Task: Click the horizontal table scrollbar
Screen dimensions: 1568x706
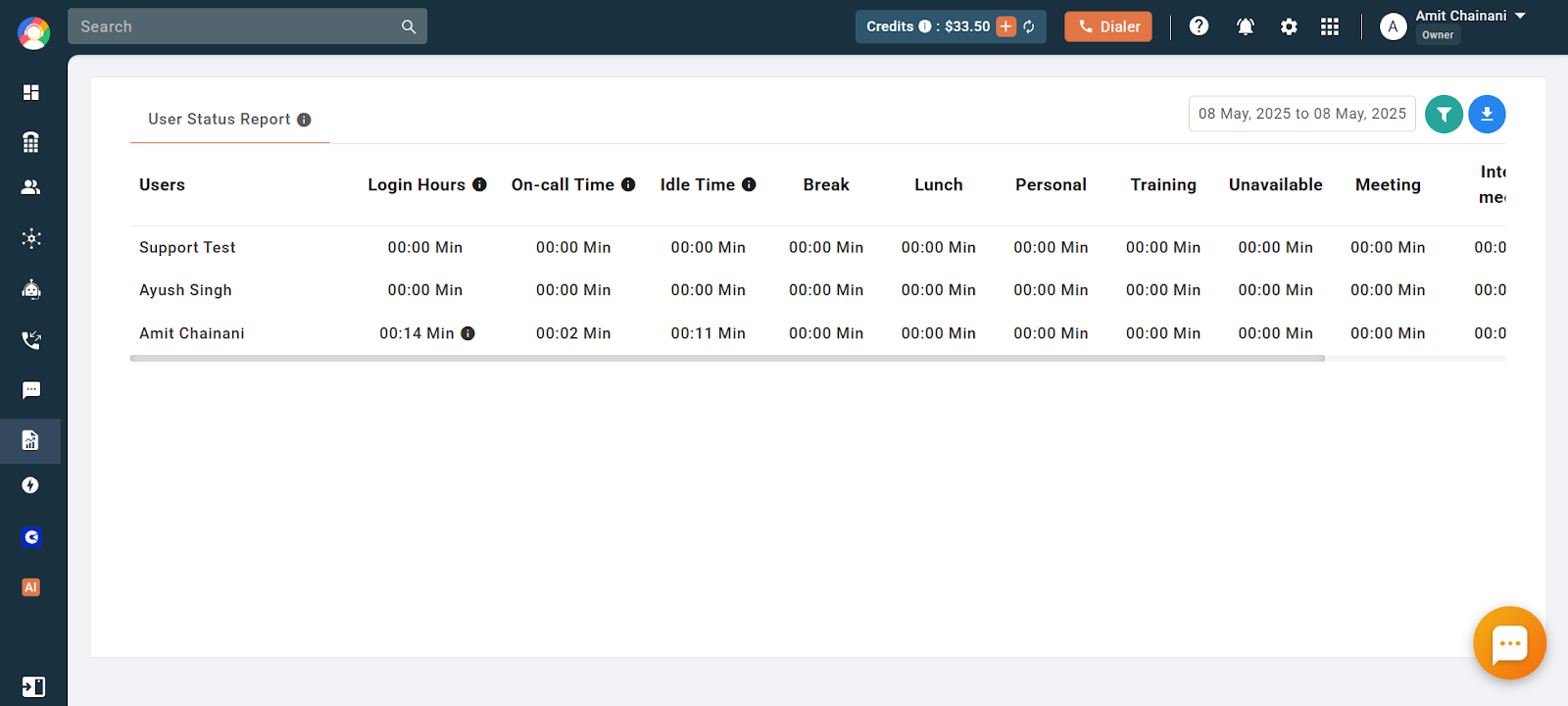Action: (x=727, y=359)
